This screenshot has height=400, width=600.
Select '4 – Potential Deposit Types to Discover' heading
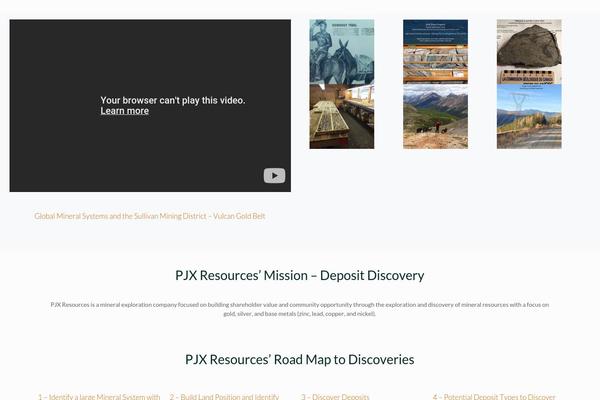click(x=494, y=397)
